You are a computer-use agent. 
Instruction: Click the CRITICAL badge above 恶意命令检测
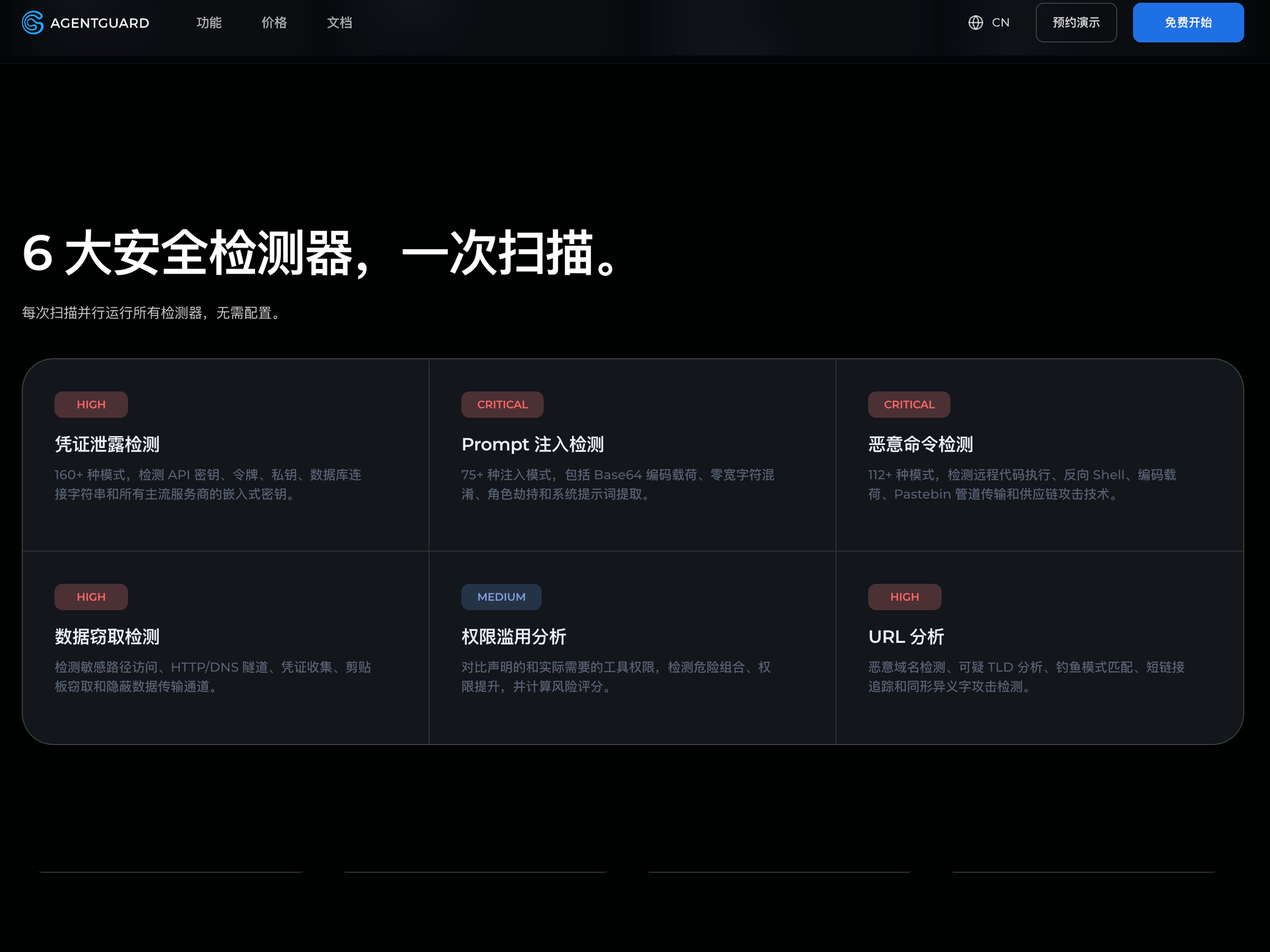point(909,405)
